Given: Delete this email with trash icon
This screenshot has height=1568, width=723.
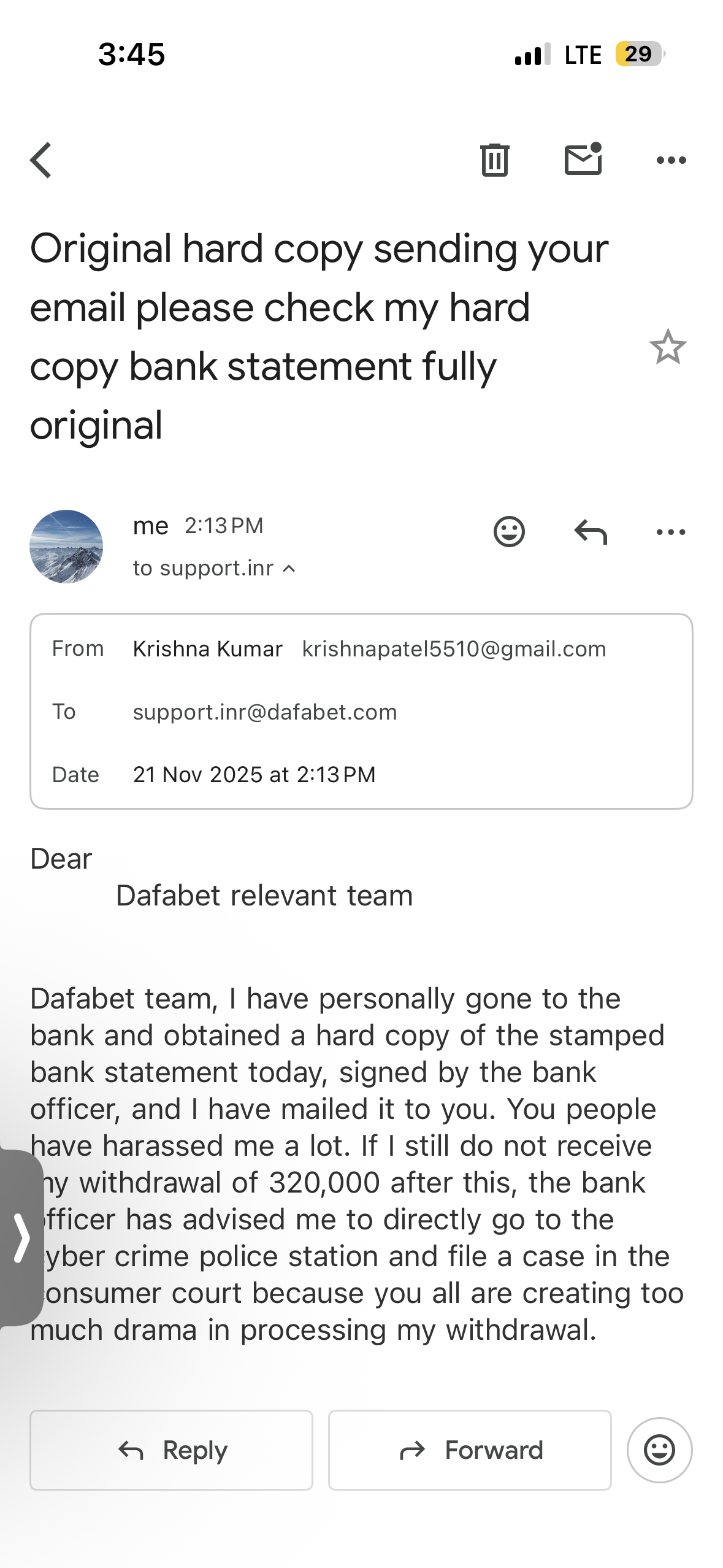Looking at the screenshot, I should point(494,160).
